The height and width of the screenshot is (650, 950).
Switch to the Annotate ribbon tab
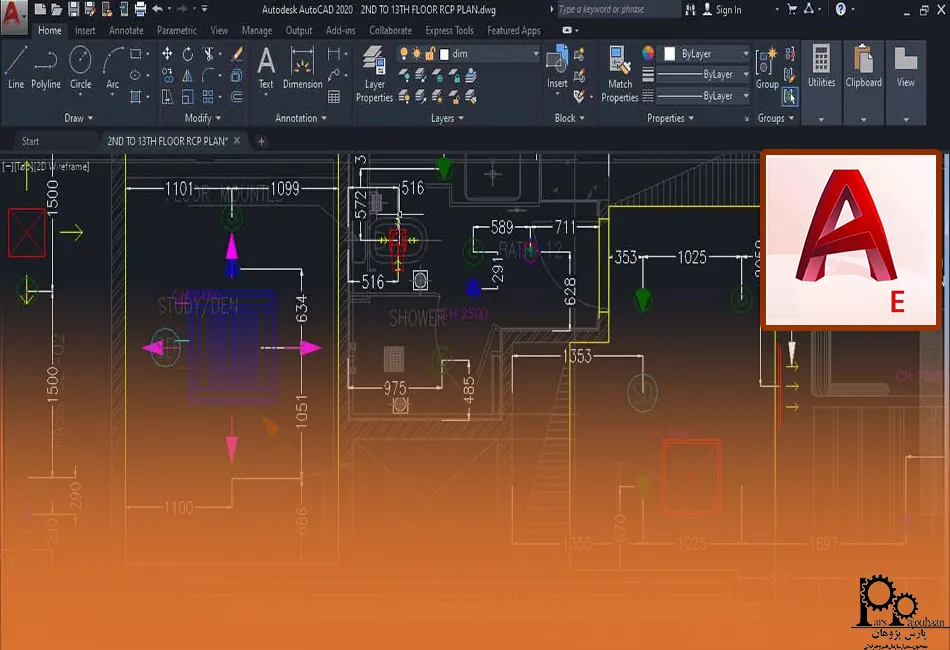click(126, 30)
